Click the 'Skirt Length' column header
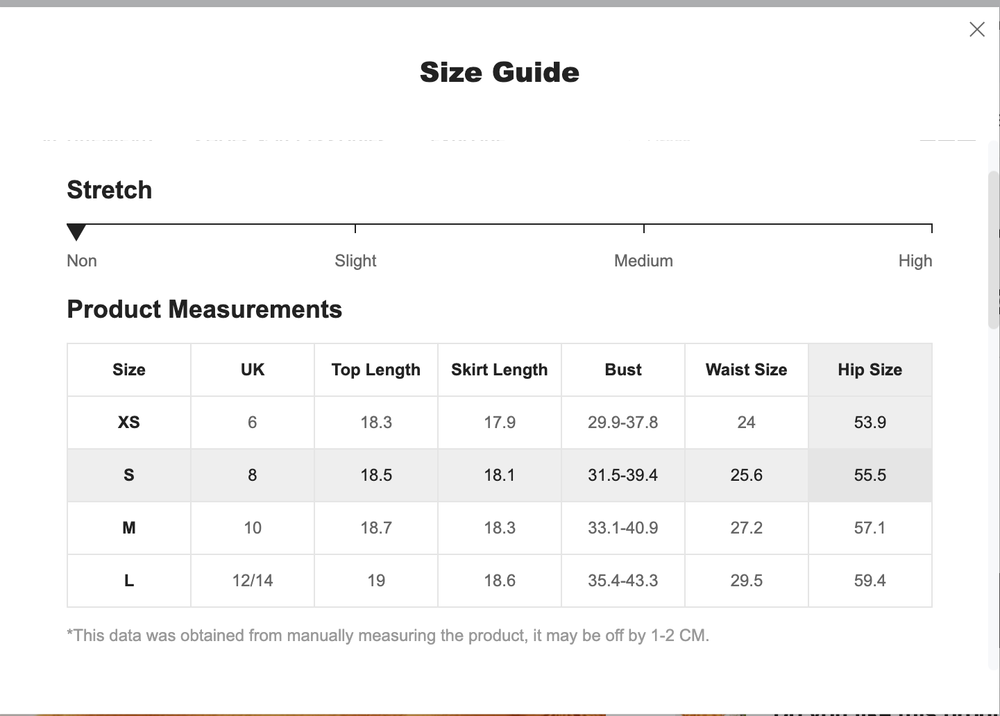Viewport: 1000px width, 716px height. point(499,370)
